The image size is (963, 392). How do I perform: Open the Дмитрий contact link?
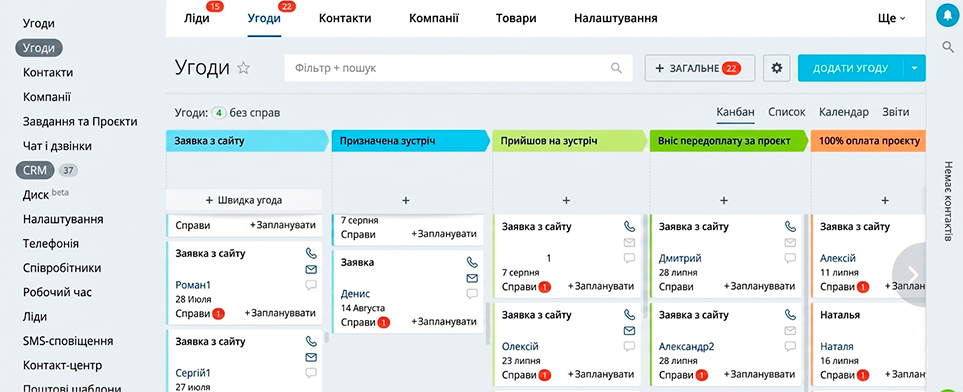(680, 258)
